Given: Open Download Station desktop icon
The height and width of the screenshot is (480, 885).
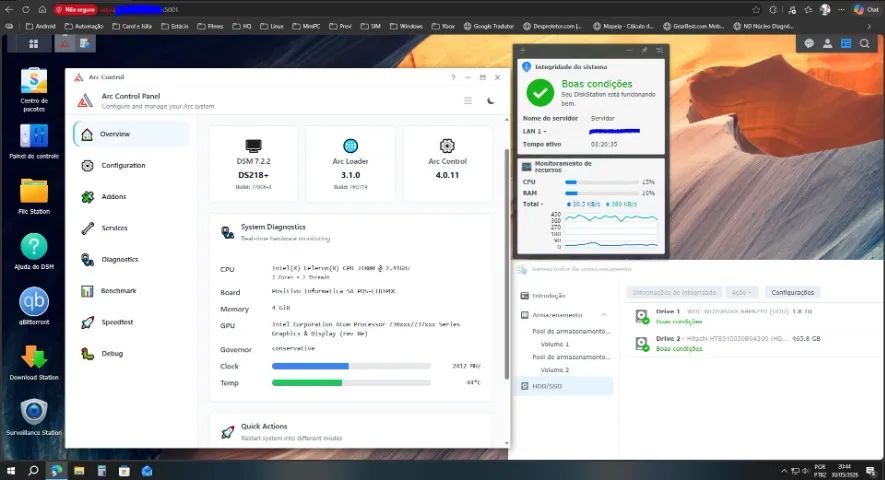Looking at the screenshot, I should click(34, 362).
